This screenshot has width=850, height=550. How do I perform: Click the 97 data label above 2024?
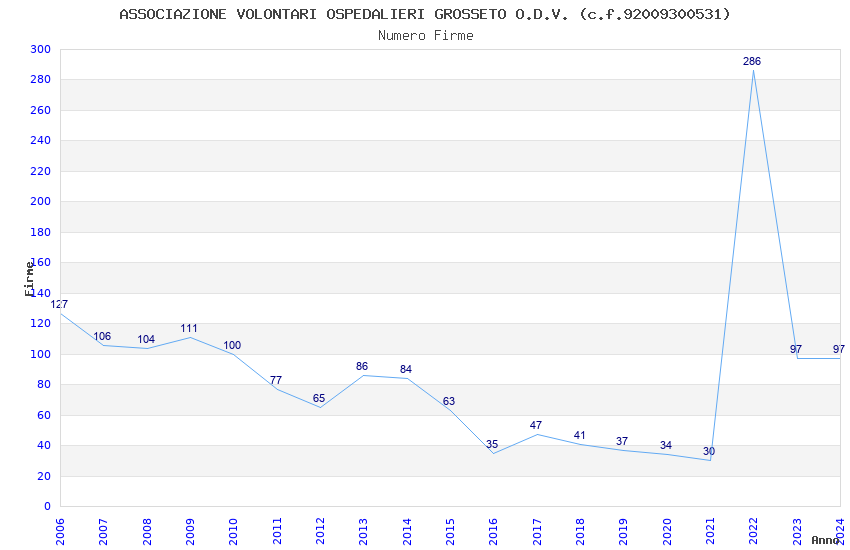point(839,349)
